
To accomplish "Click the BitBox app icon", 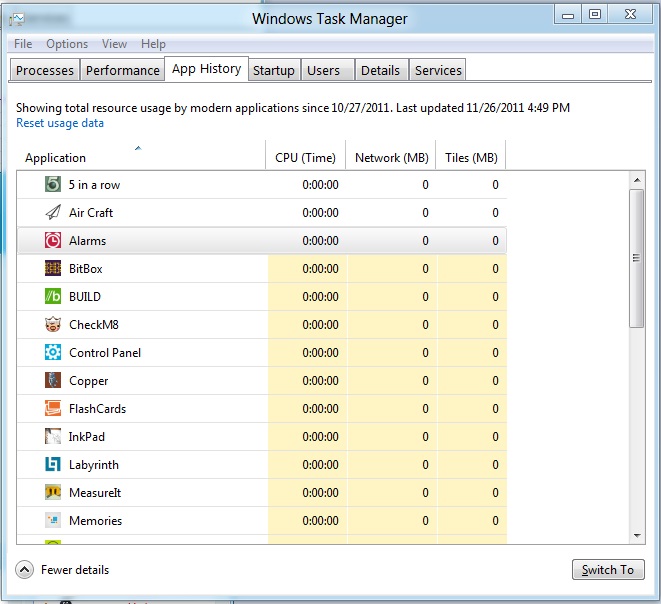I will pos(53,268).
